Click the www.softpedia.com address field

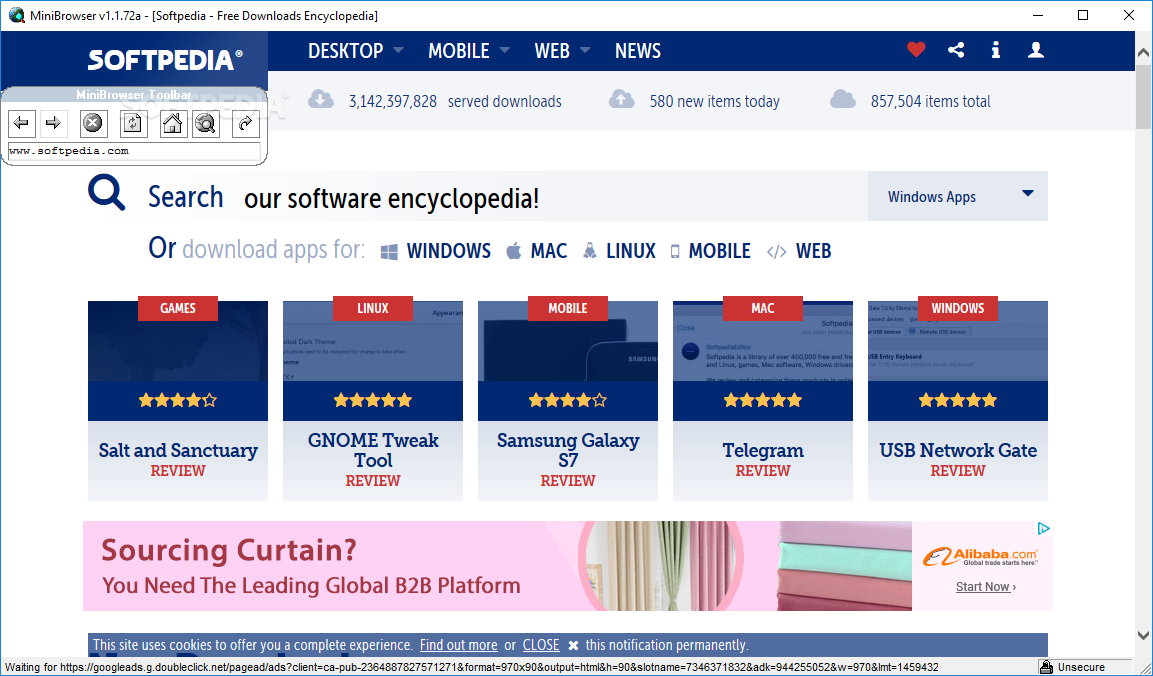(x=134, y=151)
